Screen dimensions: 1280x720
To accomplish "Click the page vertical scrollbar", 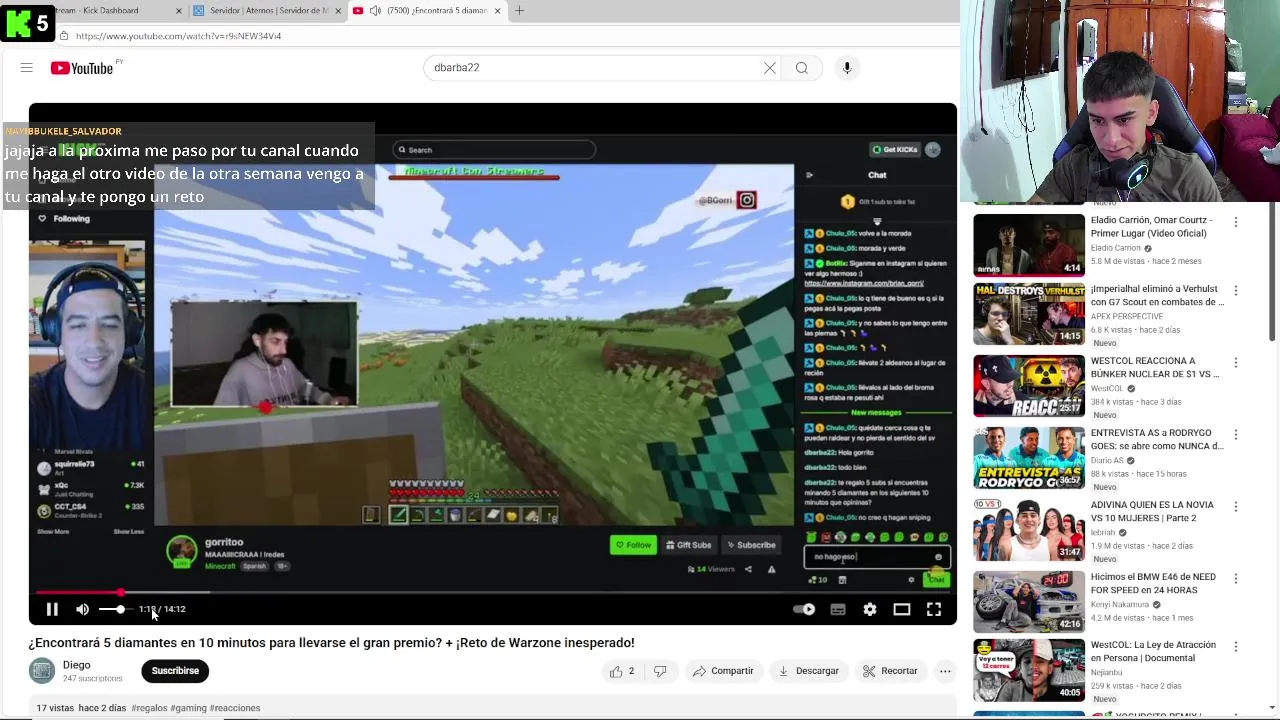I will point(1273,270).
